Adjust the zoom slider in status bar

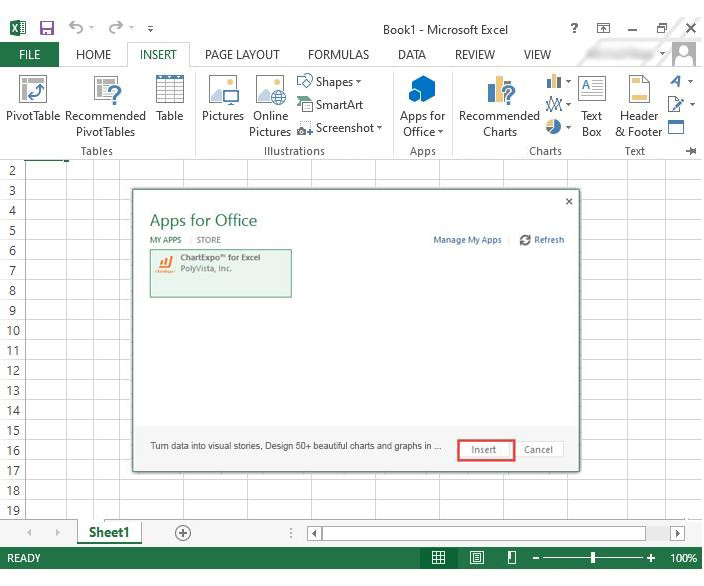tap(593, 558)
